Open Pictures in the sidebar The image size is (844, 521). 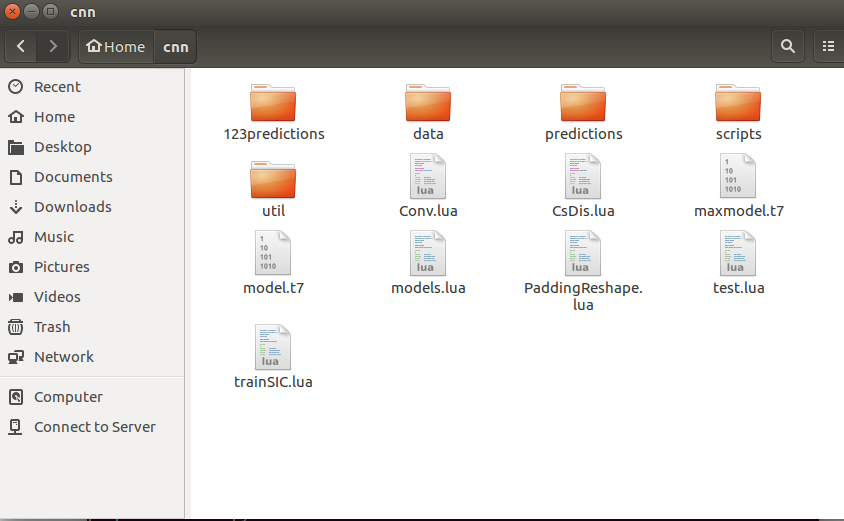pos(92,267)
